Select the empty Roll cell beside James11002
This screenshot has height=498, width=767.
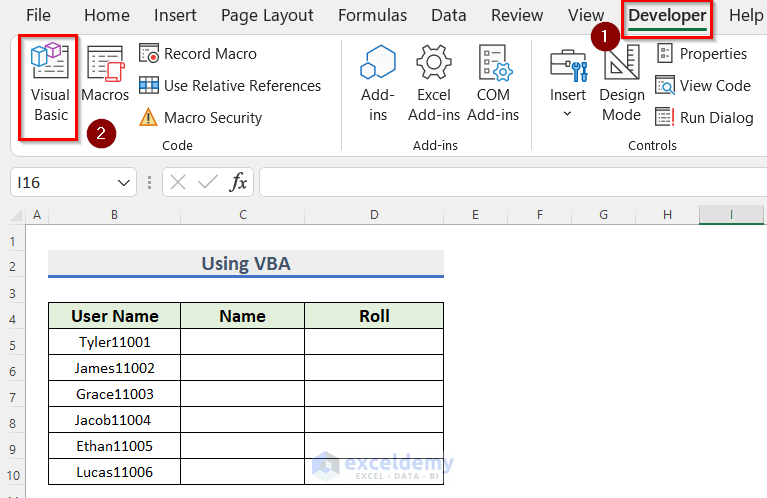tap(374, 368)
